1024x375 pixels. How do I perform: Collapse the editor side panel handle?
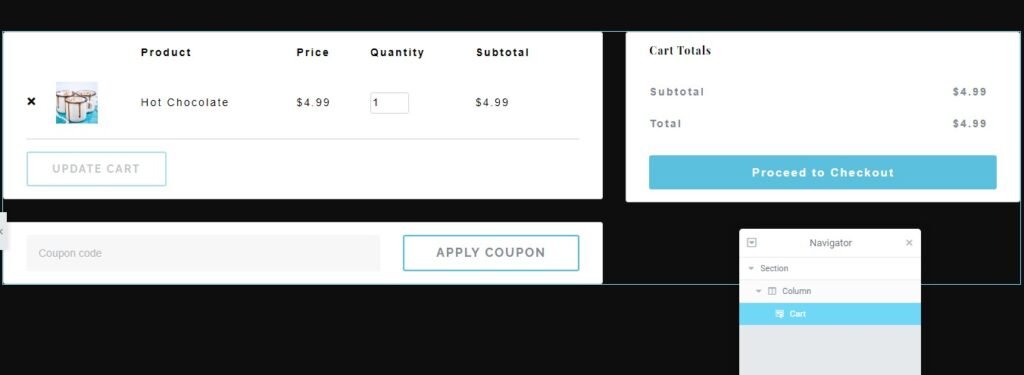click(x=3, y=231)
